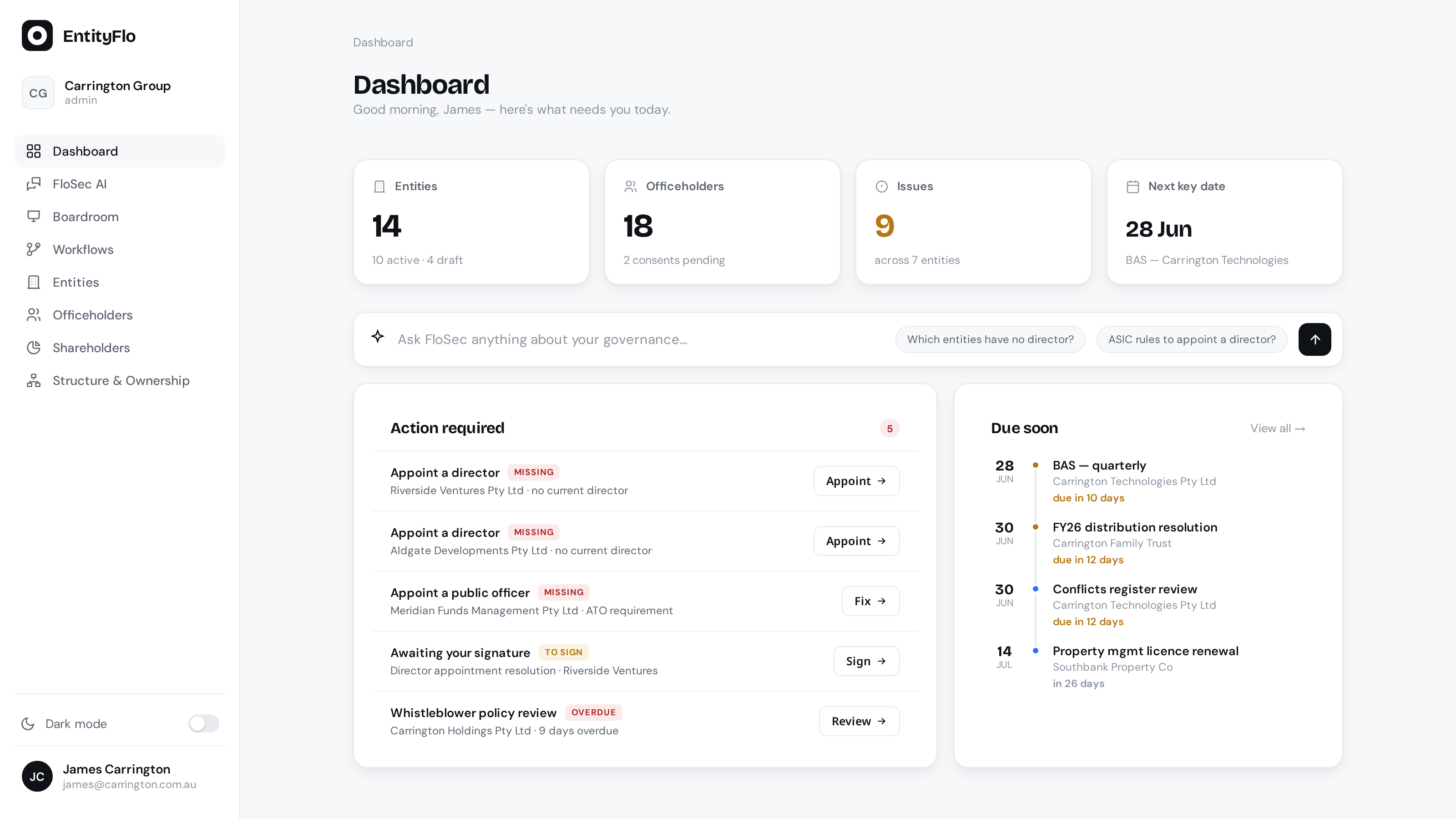
Task: Click the MISSING tag for Riverside Ventures
Action: (x=534, y=472)
